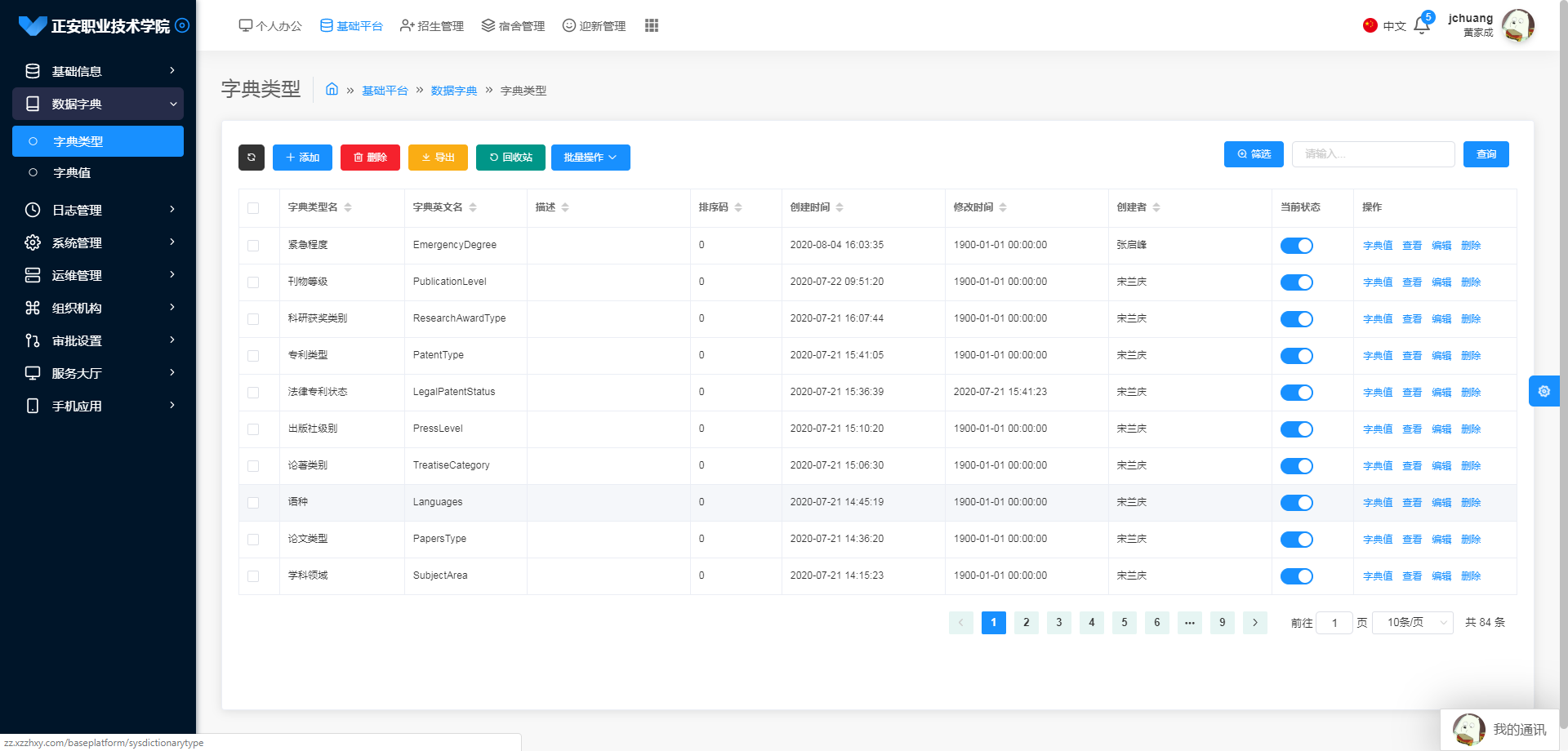
Task: Open the user avatar in top right
Action: tap(1517, 25)
